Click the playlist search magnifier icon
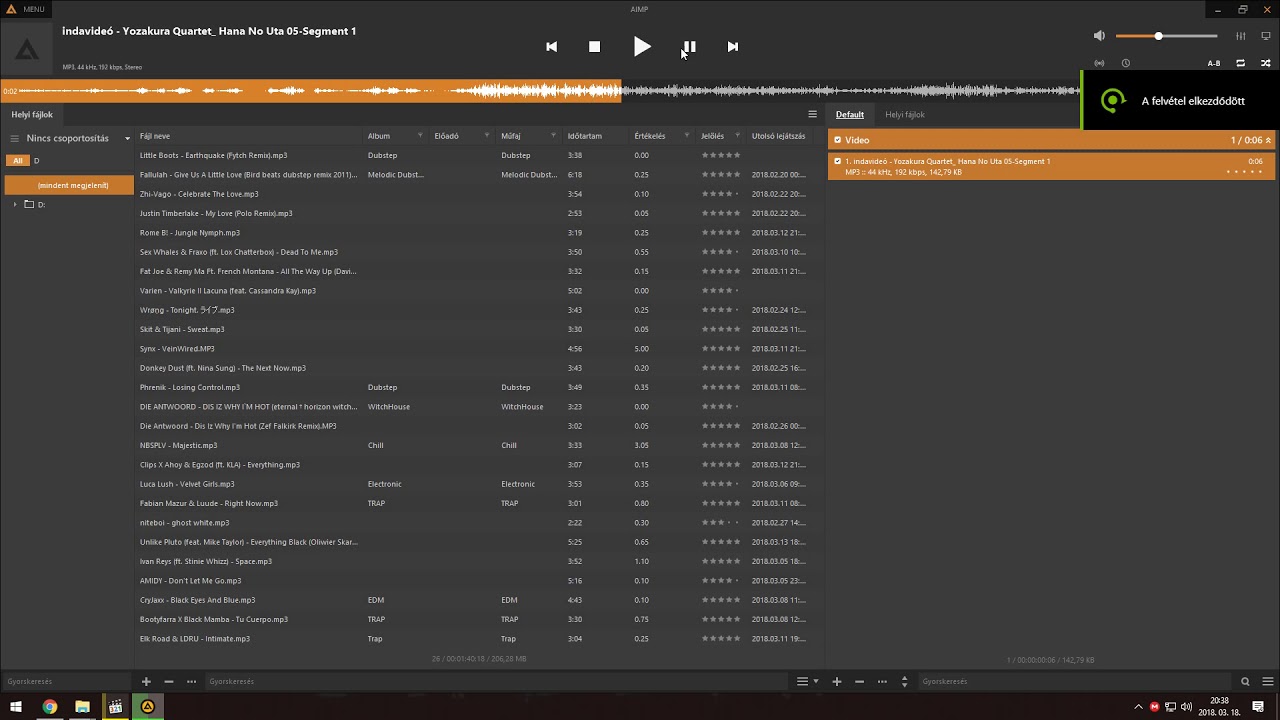Viewport: 1280px width, 720px height. click(x=1245, y=682)
